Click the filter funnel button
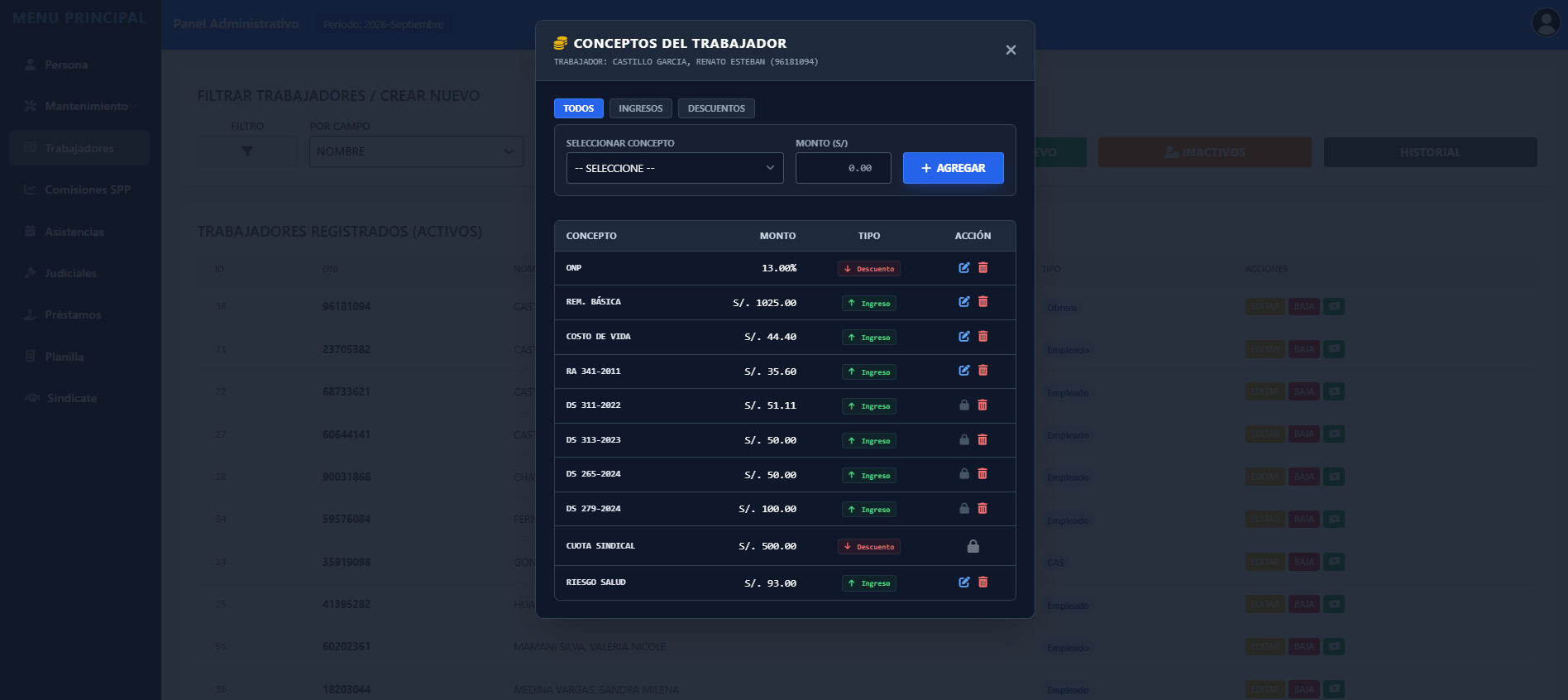Screen dimensions: 1568x700 pos(247,151)
